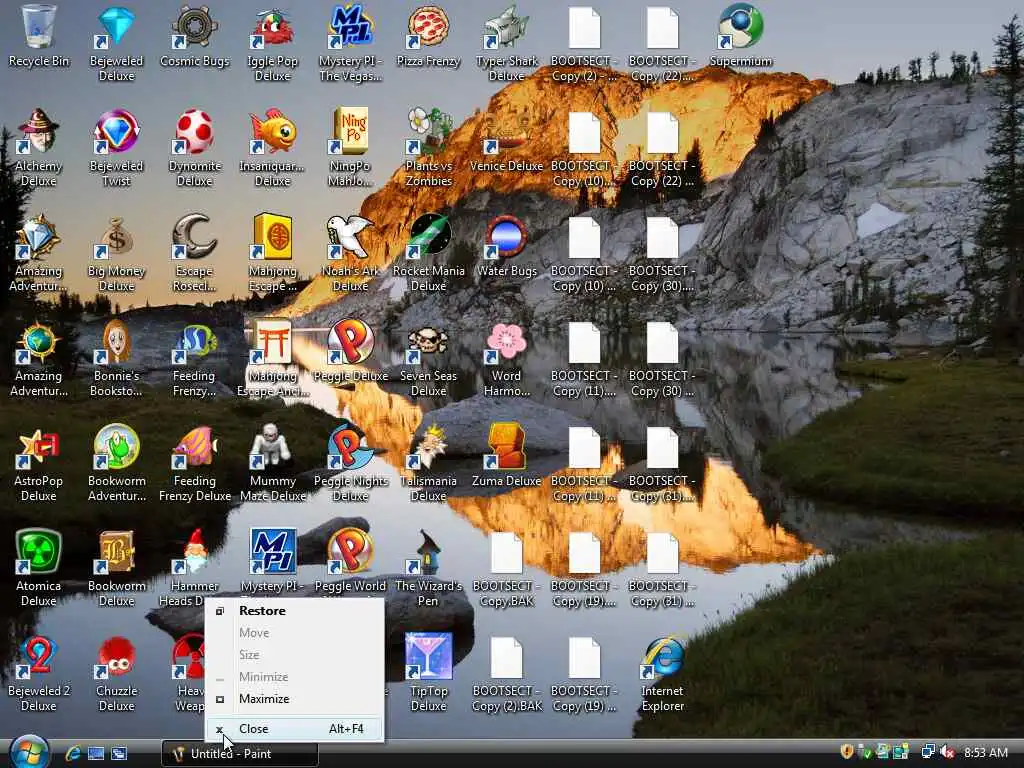Image resolution: width=1024 pixels, height=768 pixels.
Task: Select the Recycle Bin desktop icon
Action: 39,36
